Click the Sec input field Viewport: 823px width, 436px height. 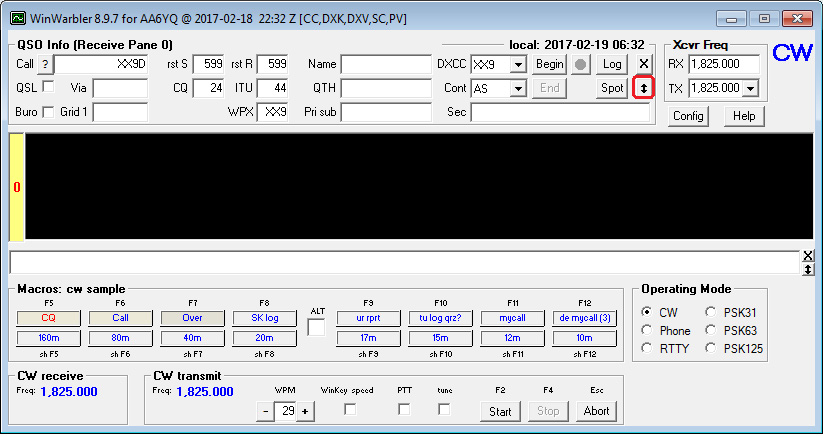pyautogui.click(x=560, y=112)
